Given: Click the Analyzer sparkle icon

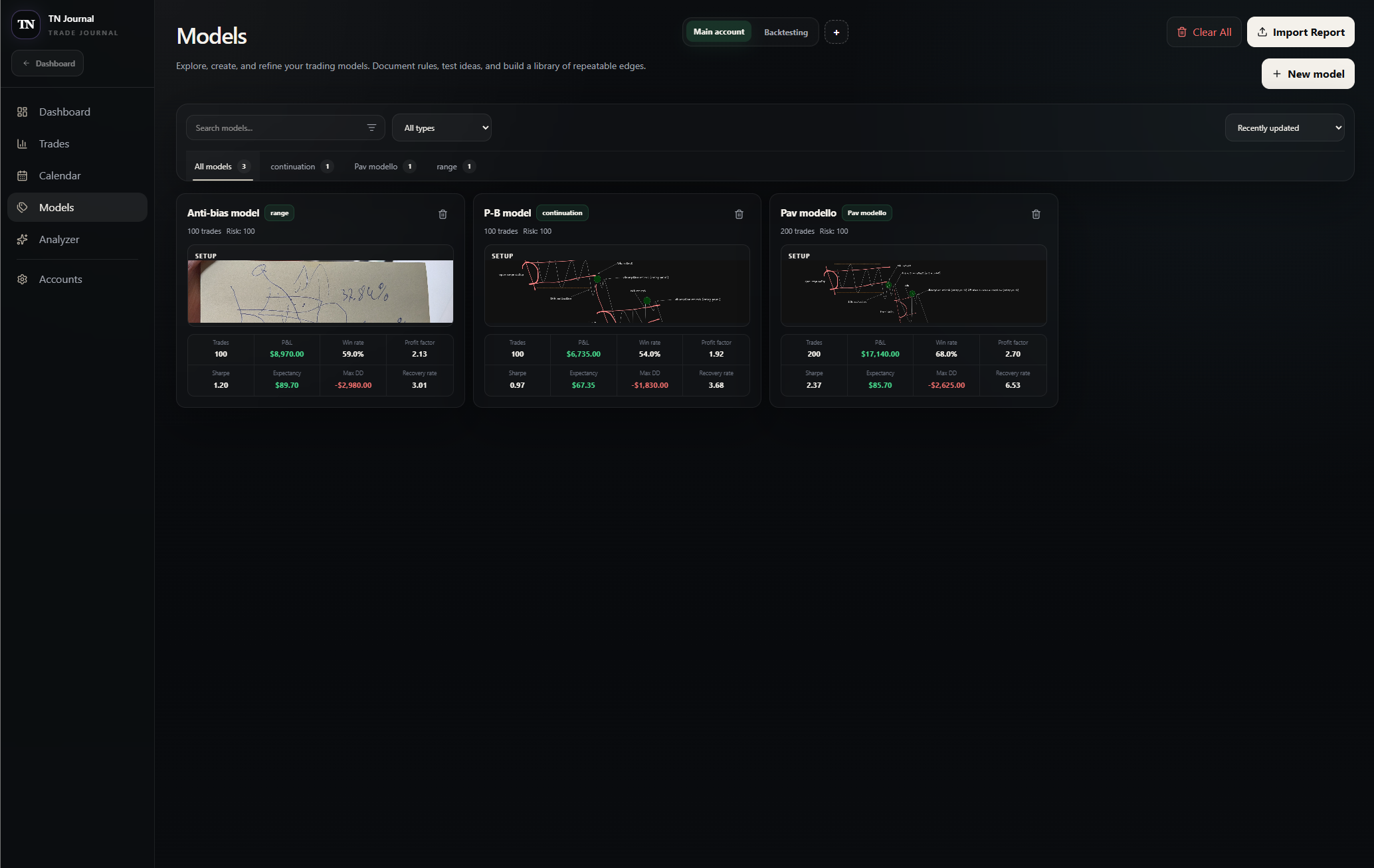Looking at the screenshot, I should (x=22, y=239).
